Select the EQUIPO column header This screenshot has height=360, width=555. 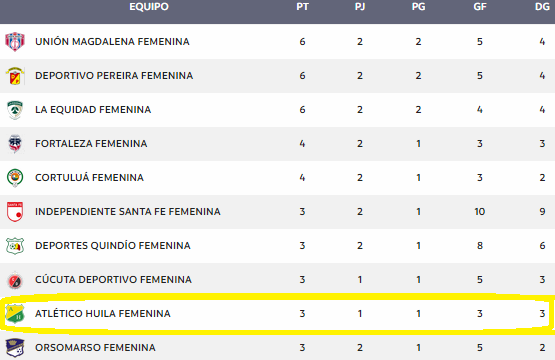149,7
